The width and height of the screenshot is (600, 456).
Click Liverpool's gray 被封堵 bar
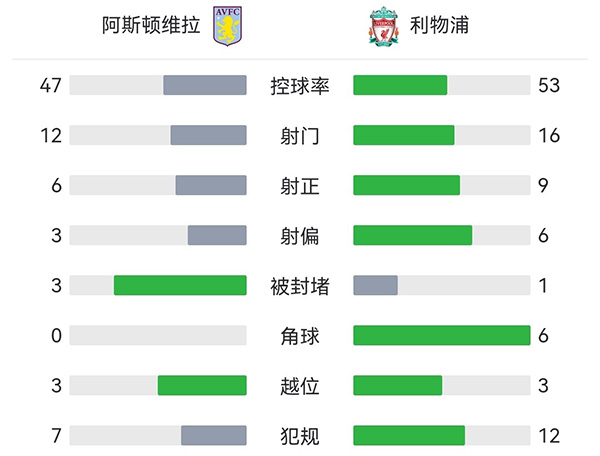[x=375, y=286]
